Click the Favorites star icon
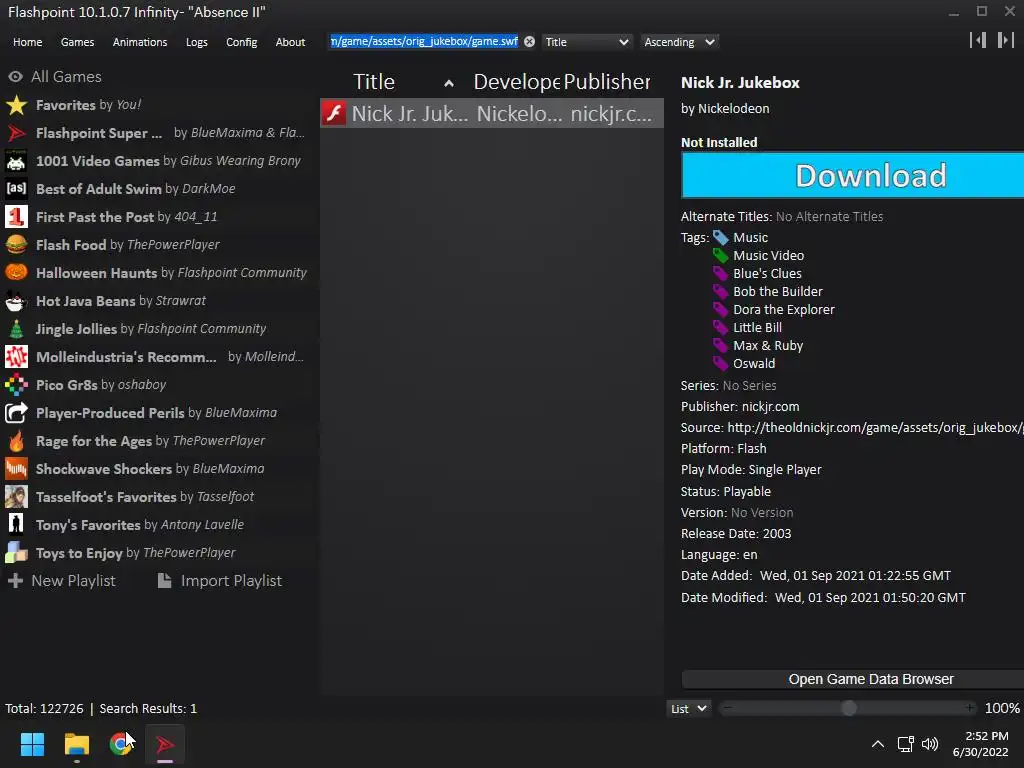The height and width of the screenshot is (768, 1024). pyautogui.click(x=16, y=104)
